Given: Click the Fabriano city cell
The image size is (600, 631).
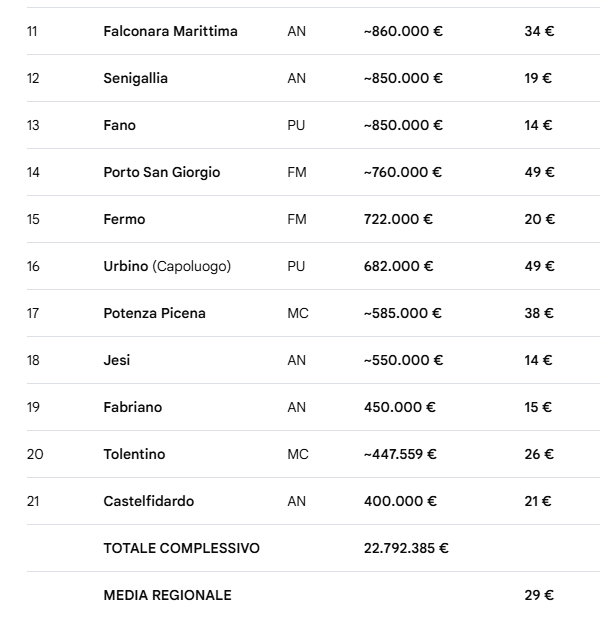Looking at the screenshot, I should point(132,407).
